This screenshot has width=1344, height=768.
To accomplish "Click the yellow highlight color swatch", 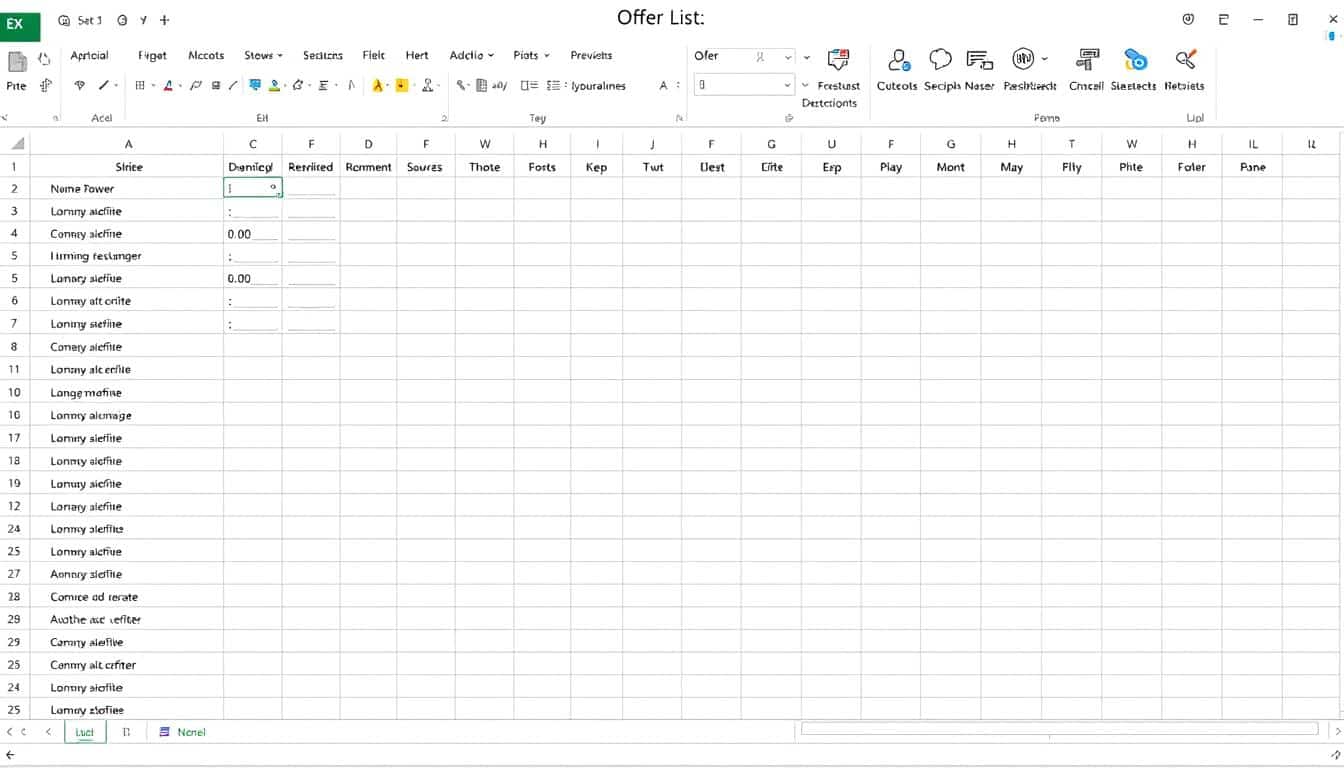I will click(402, 86).
